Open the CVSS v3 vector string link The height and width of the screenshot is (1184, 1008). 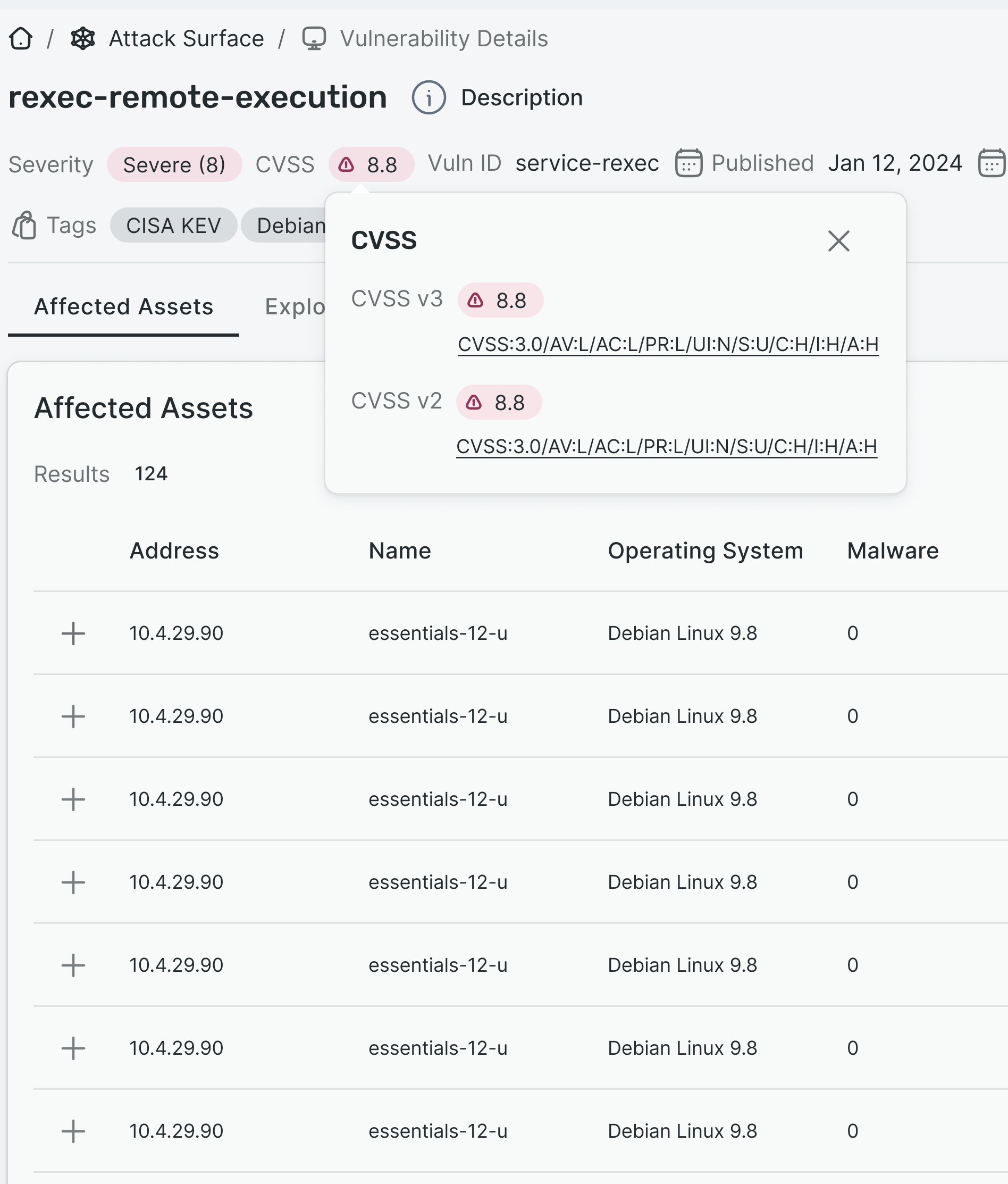tap(668, 345)
